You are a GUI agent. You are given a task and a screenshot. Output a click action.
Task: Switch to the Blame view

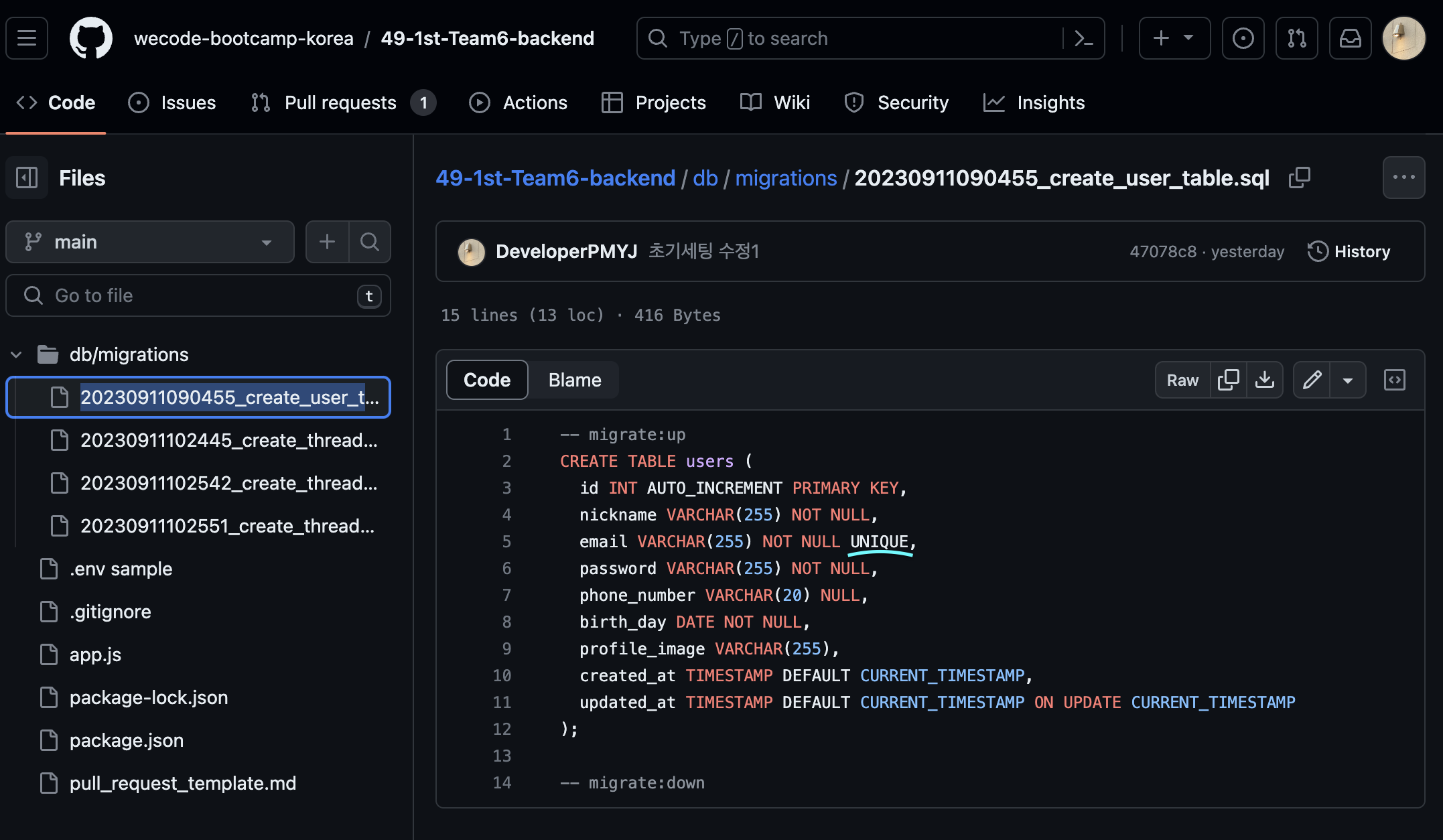[x=574, y=380]
